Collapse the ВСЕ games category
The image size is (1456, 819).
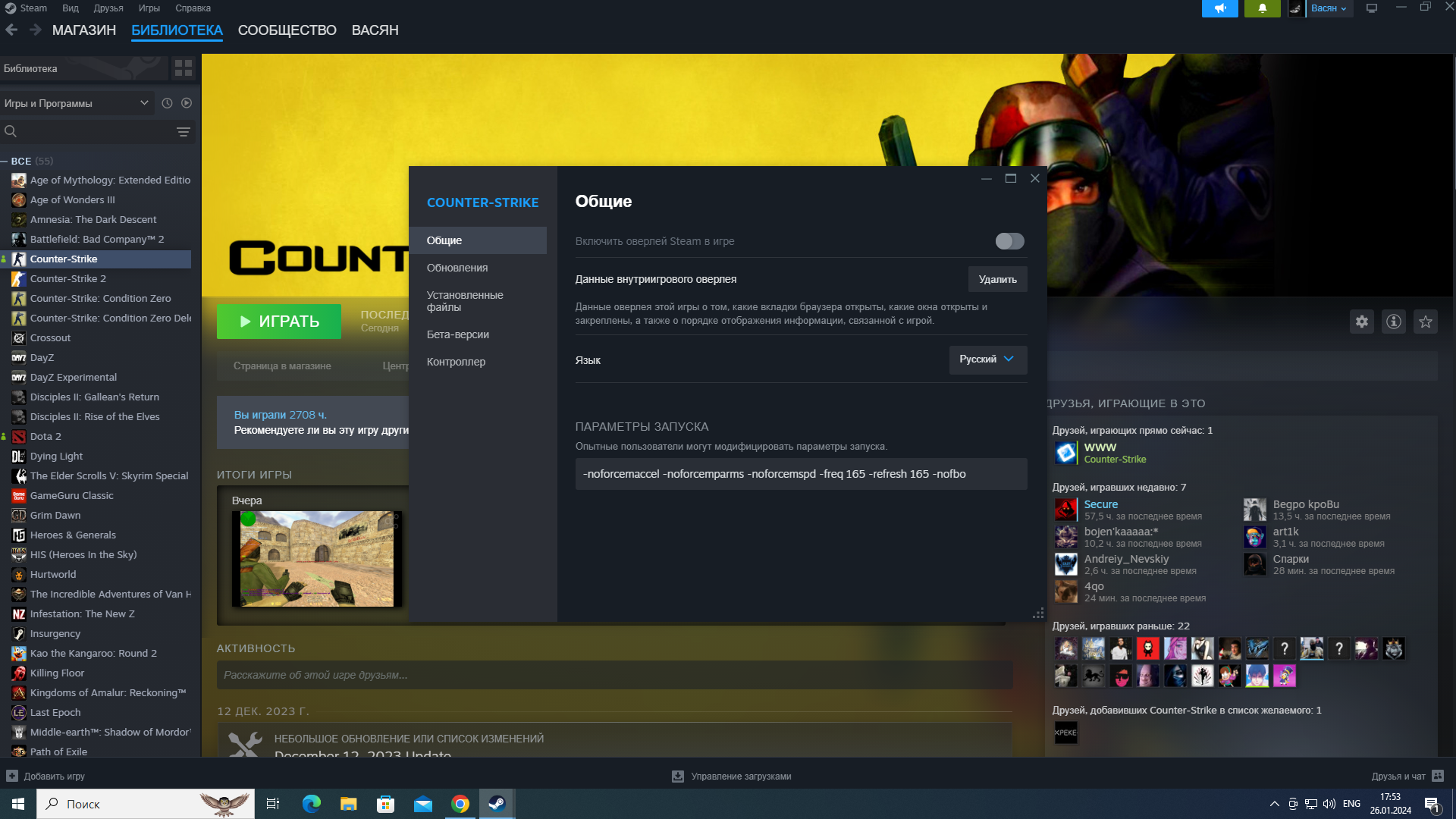(5, 161)
